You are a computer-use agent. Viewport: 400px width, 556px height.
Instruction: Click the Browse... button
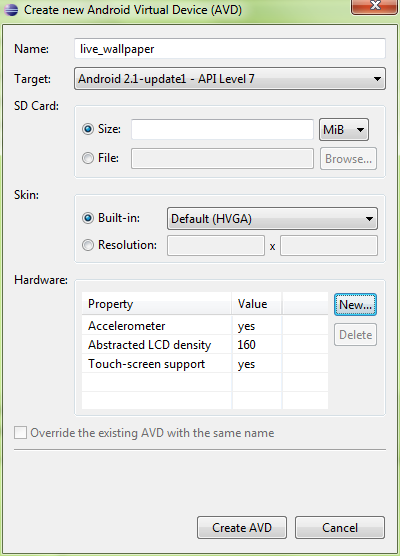tap(348, 159)
